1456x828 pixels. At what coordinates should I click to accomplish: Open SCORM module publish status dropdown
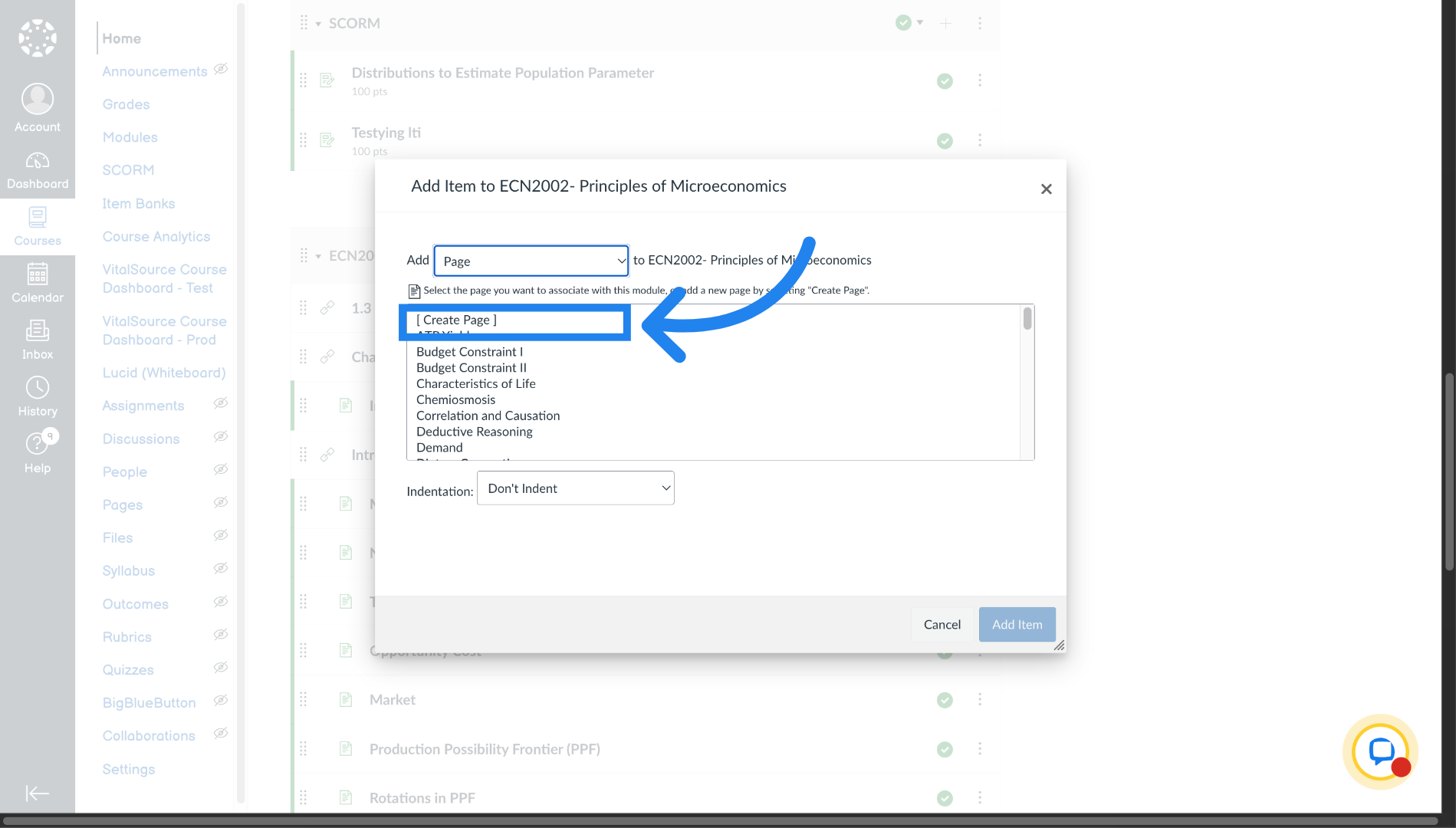coord(909,23)
